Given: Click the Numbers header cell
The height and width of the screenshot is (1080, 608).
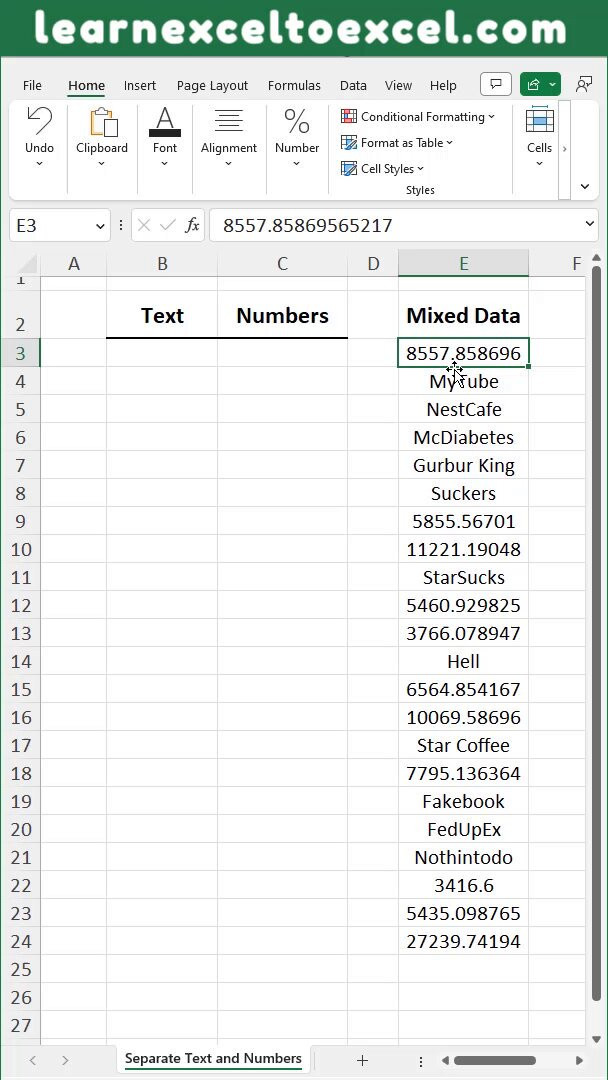Looking at the screenshot, I should (x=282, y=315).
